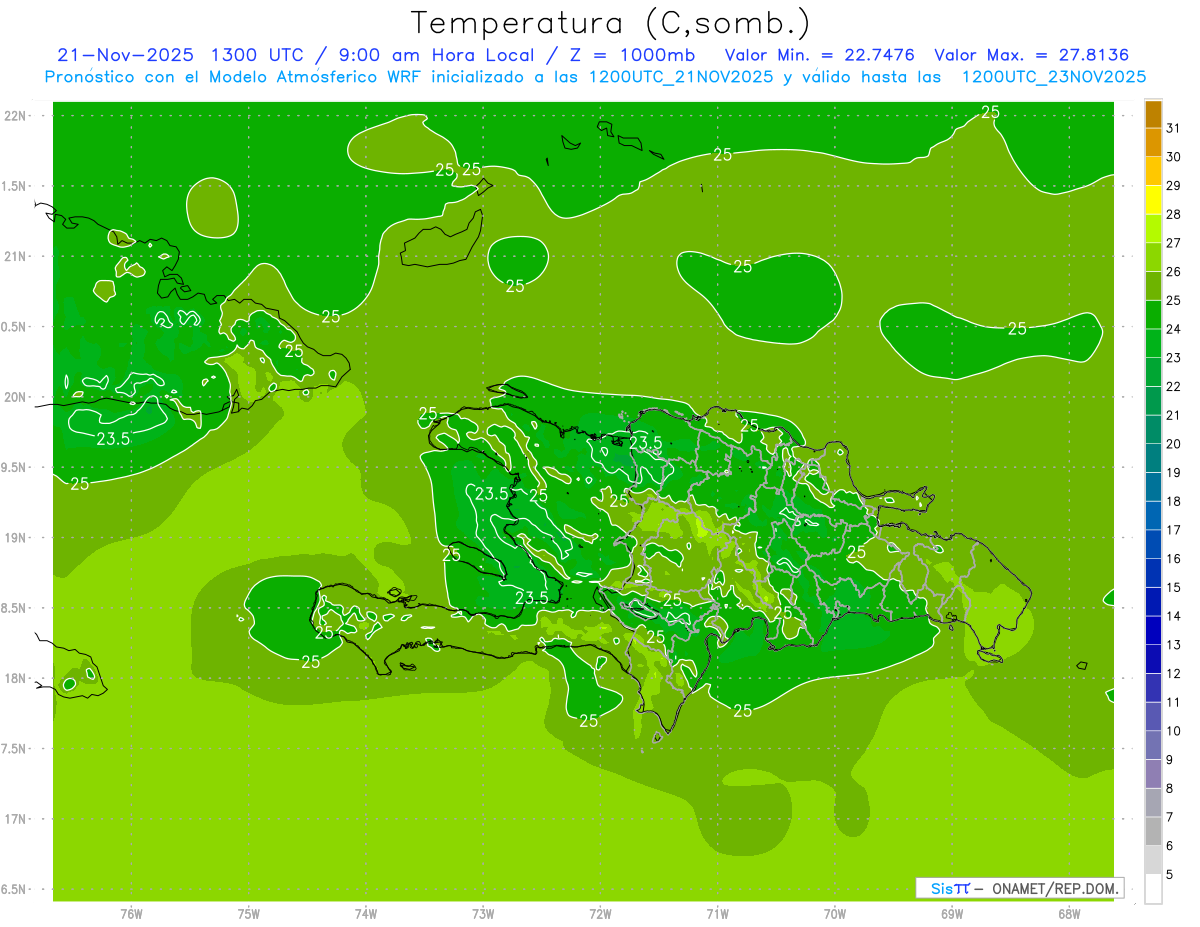Screen dimensions: 1200x927
Task: Click the legend scale value 14
Action: coord(1174,616)
